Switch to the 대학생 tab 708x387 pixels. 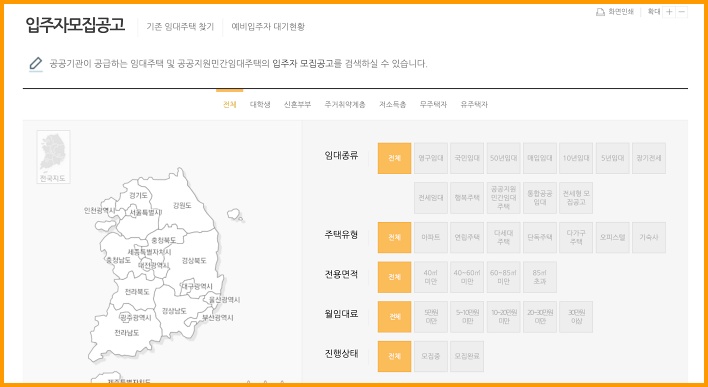click(260, 104)
